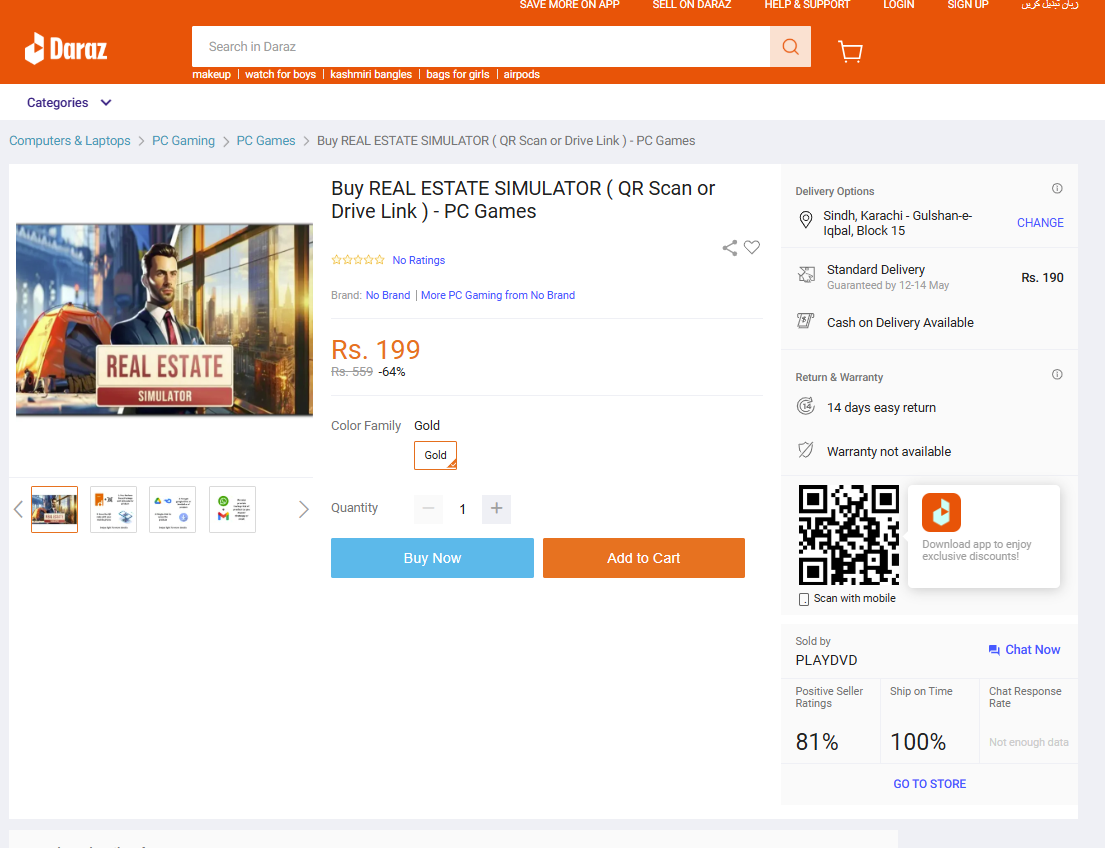Screen dimensions: 1105x848
Task: Select the Gold color option
Action: [436, 455]
